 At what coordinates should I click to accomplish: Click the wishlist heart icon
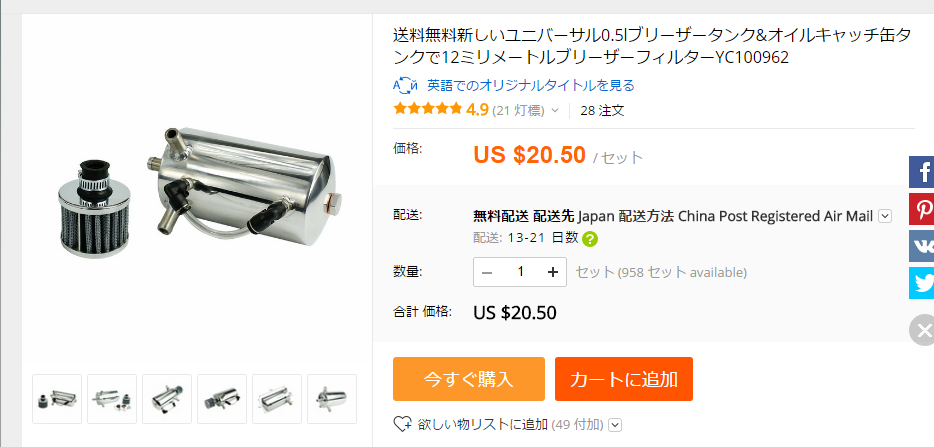402,424
